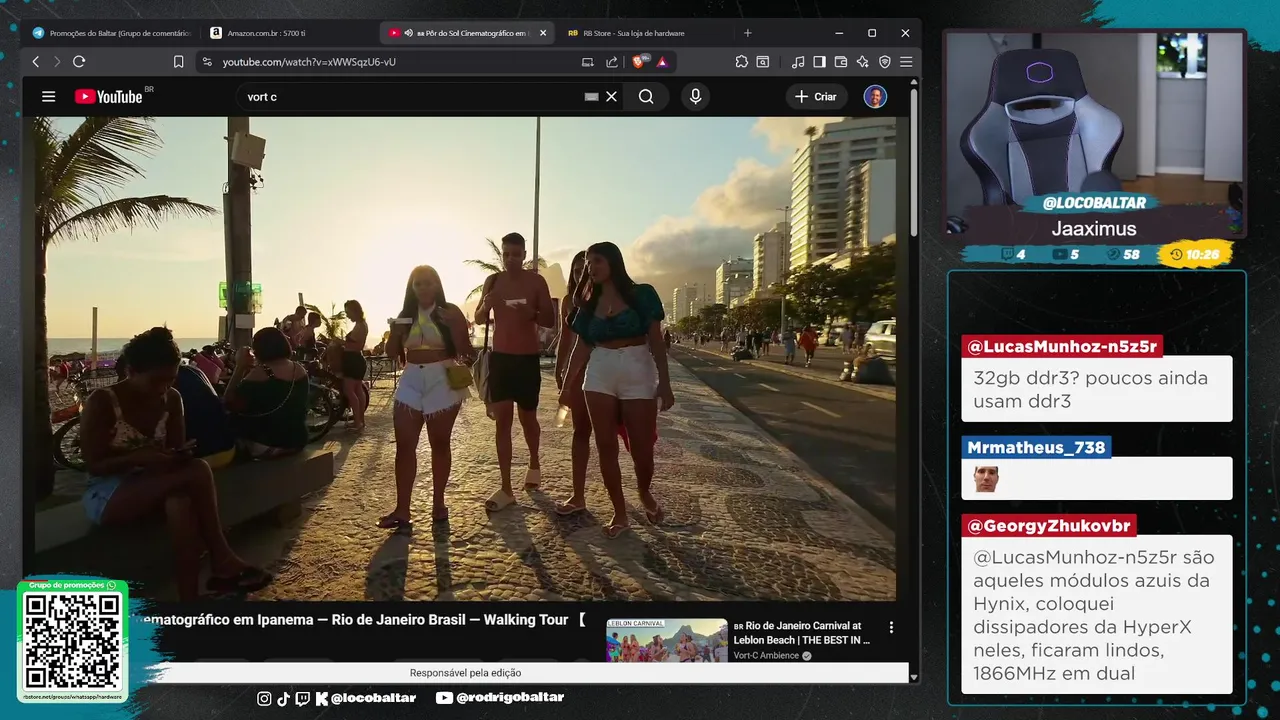
Task: Click the address bar URL youtube.com/watch
Action: click(x=309, y=62)
